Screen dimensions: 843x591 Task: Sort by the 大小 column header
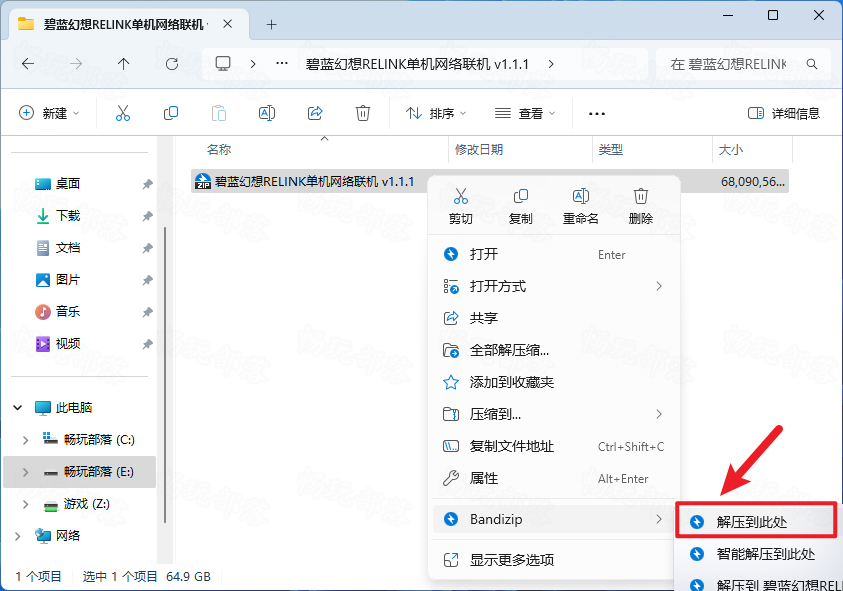coord(731,149)
